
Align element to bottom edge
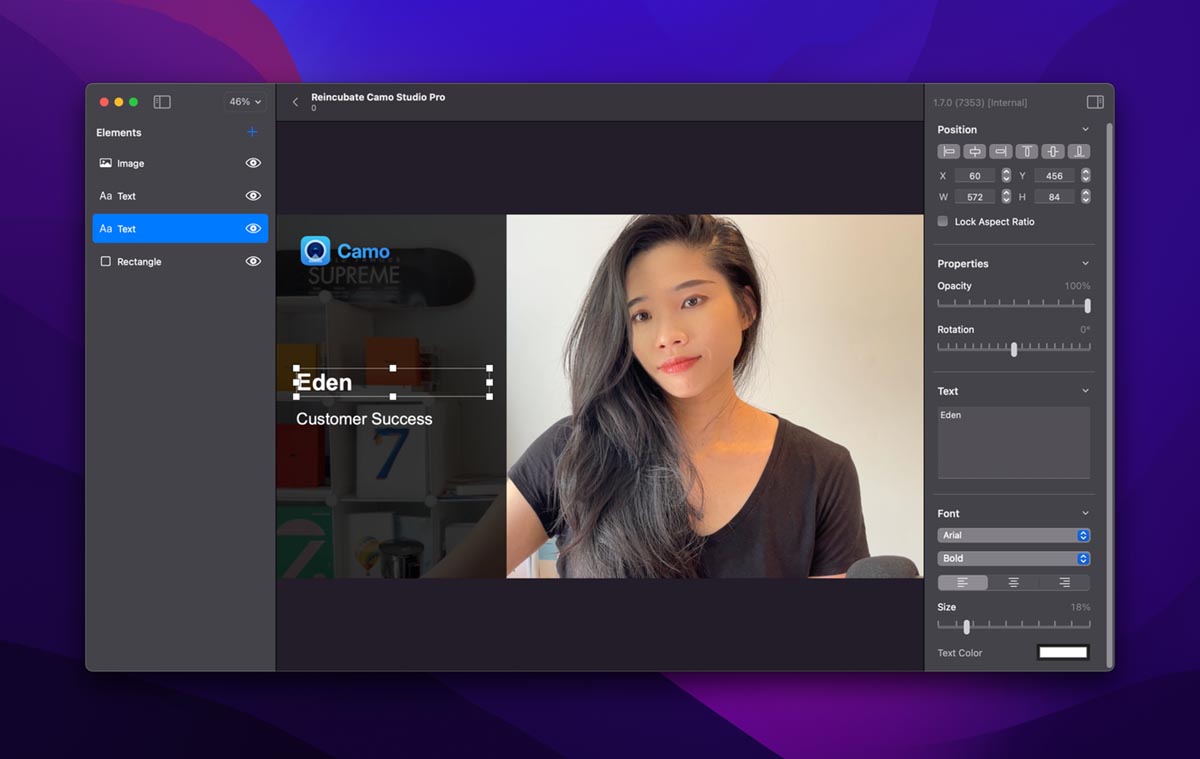pyautogui.click(x=1079, y=152)
